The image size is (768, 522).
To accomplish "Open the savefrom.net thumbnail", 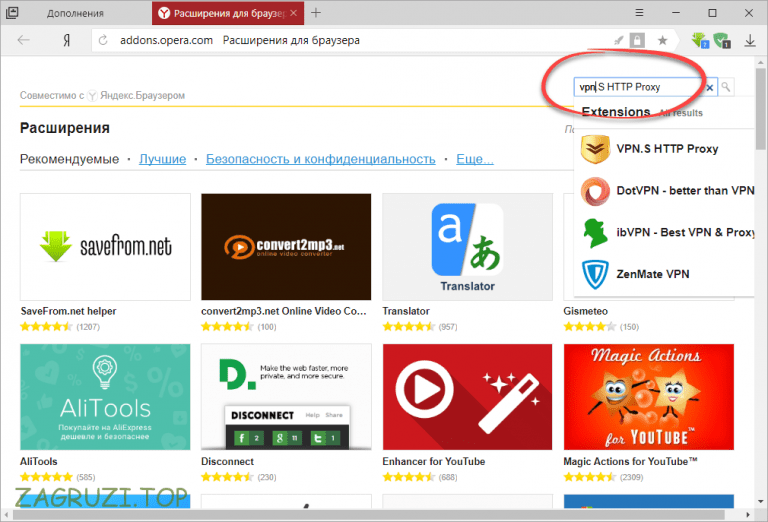I will click(x=105, y=247).
